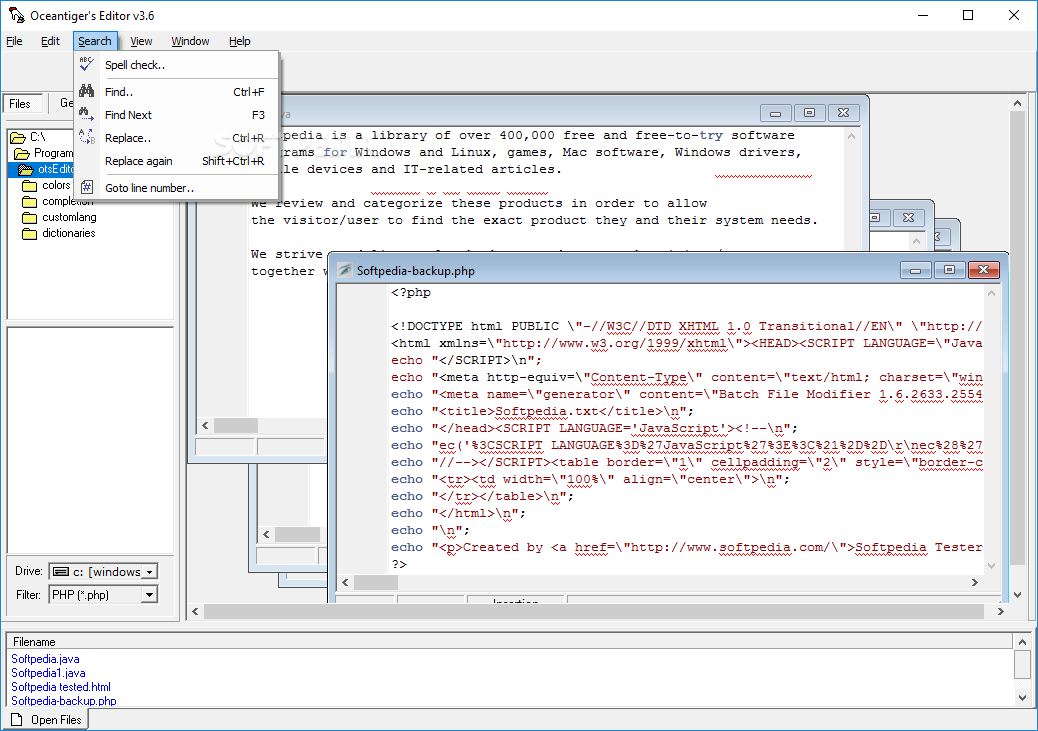Click the Goto line number hash icon
The image size is (1038, 731).
pos(87,187)
